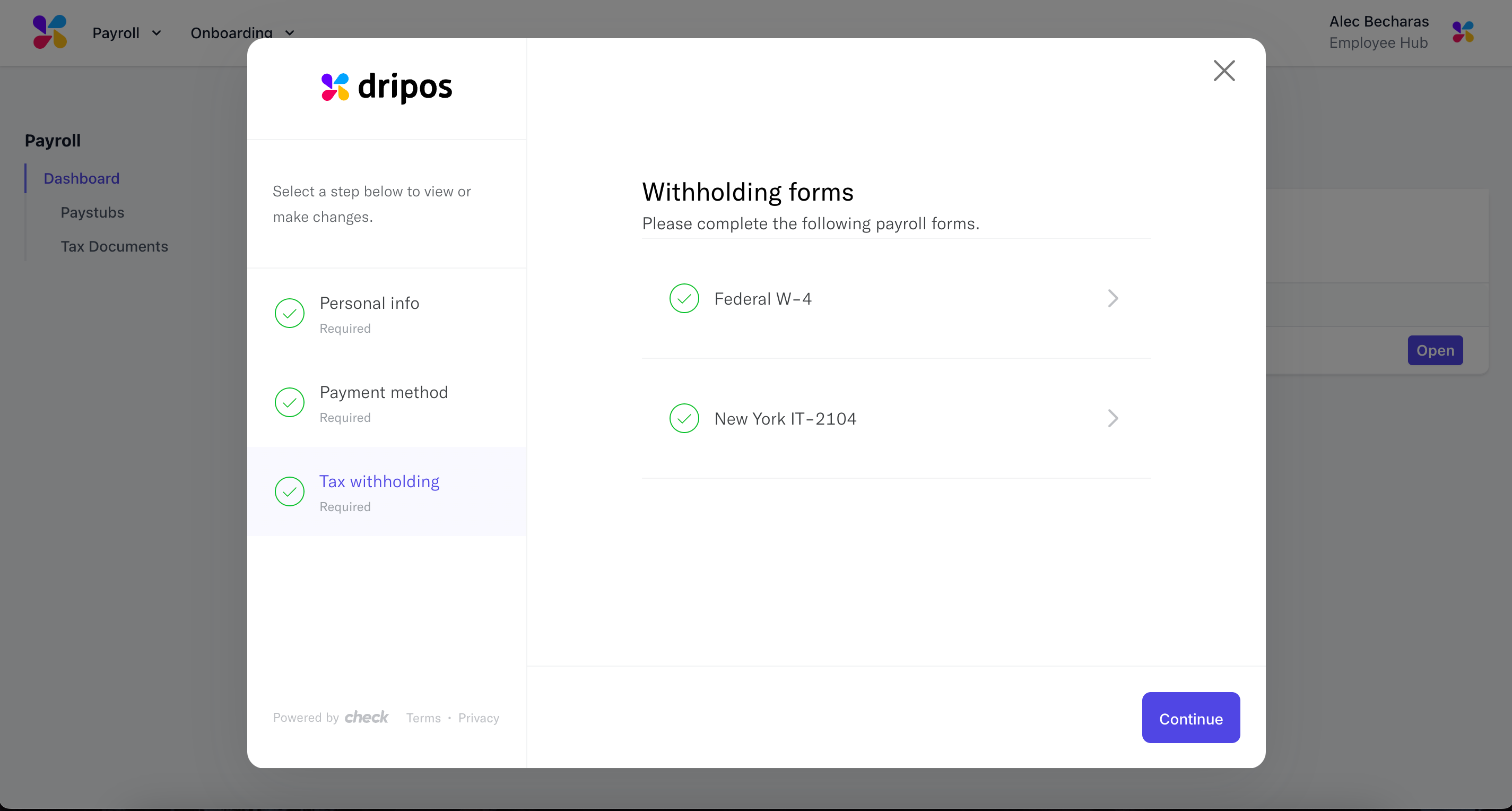Click the green checkmark beside Federal W-4

684,298
